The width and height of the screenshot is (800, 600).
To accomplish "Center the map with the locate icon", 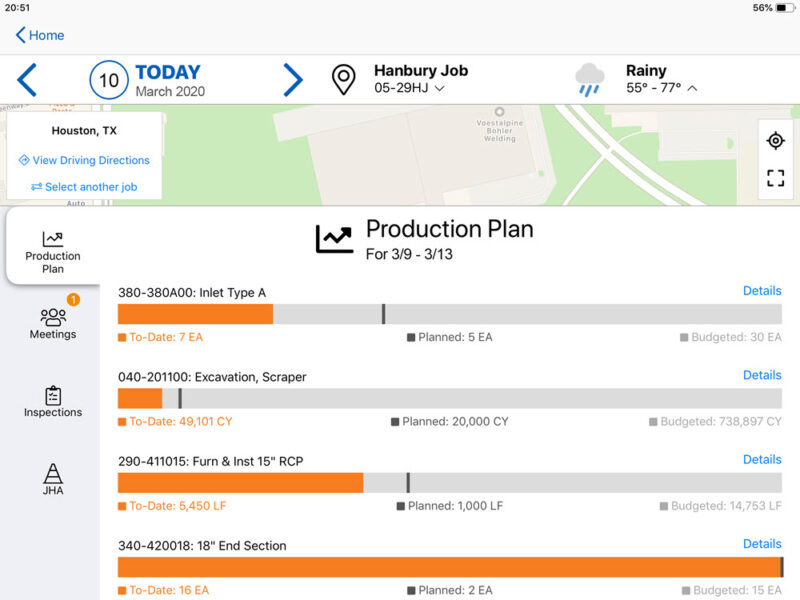I will [775, 141].
